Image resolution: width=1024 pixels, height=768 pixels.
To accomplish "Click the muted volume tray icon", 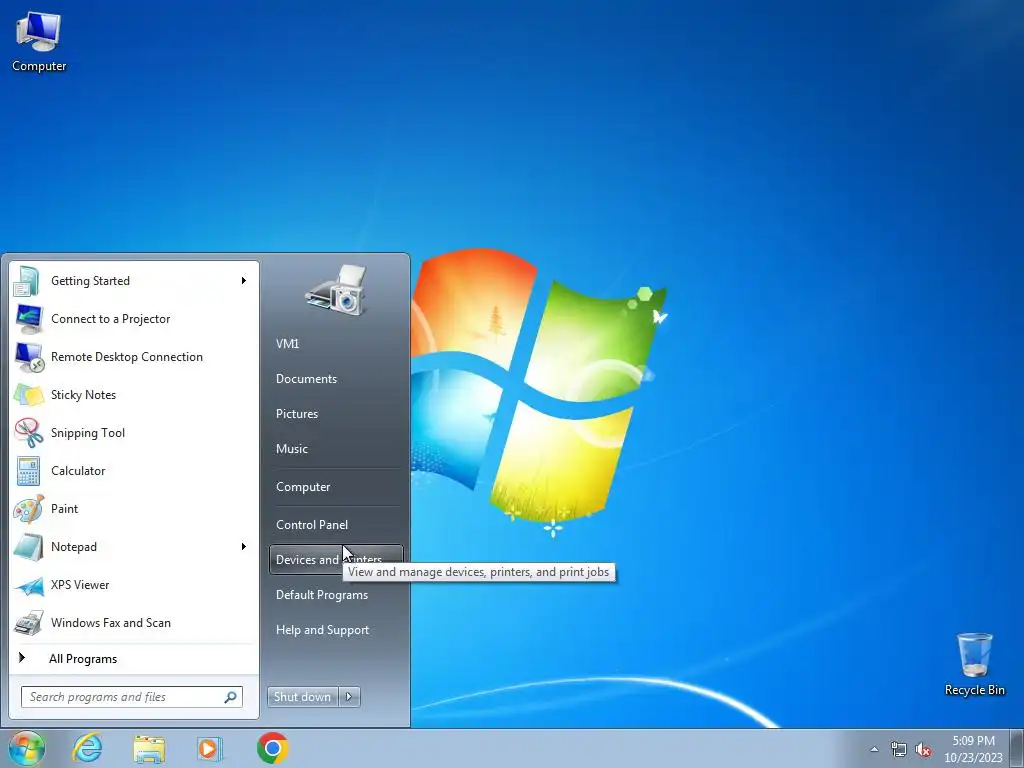I will [x=923, y=750].
